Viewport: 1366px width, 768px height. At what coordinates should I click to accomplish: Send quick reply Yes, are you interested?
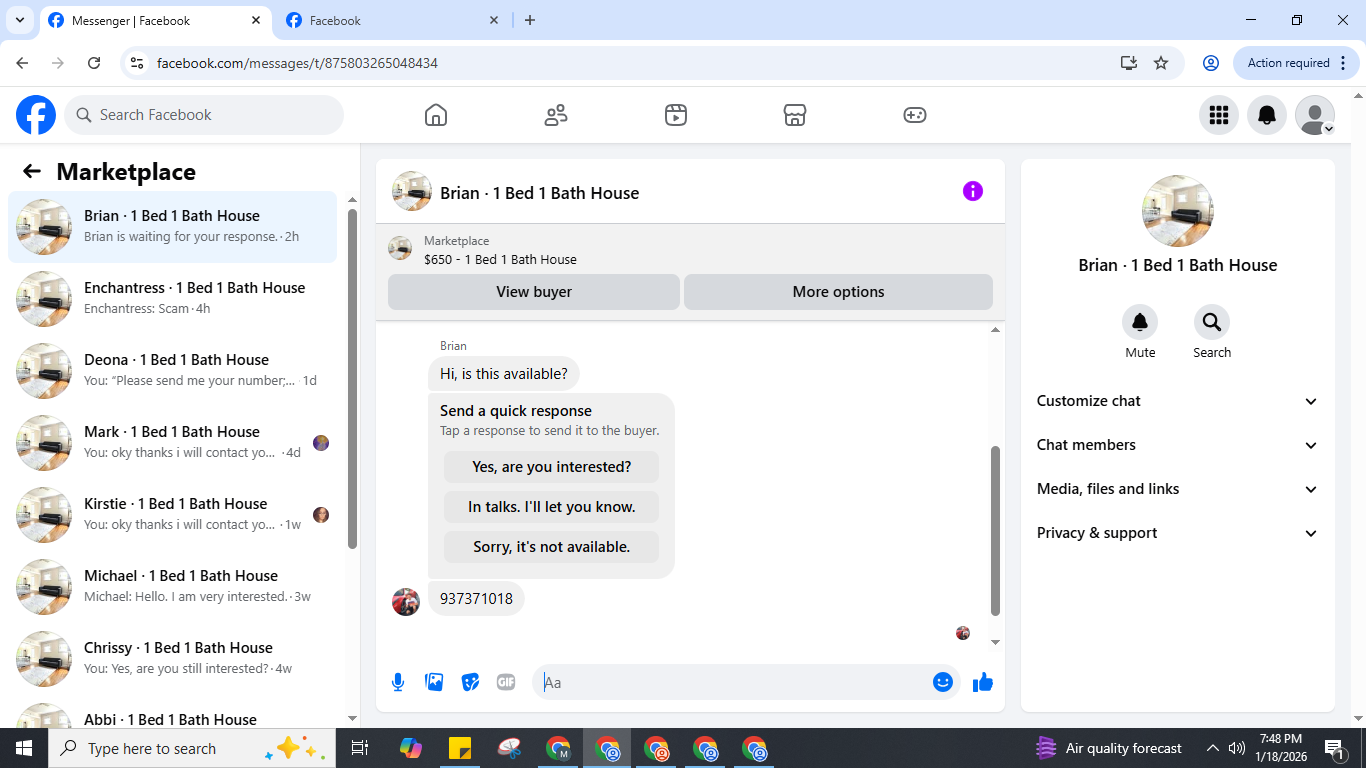[x=552, y=467]
